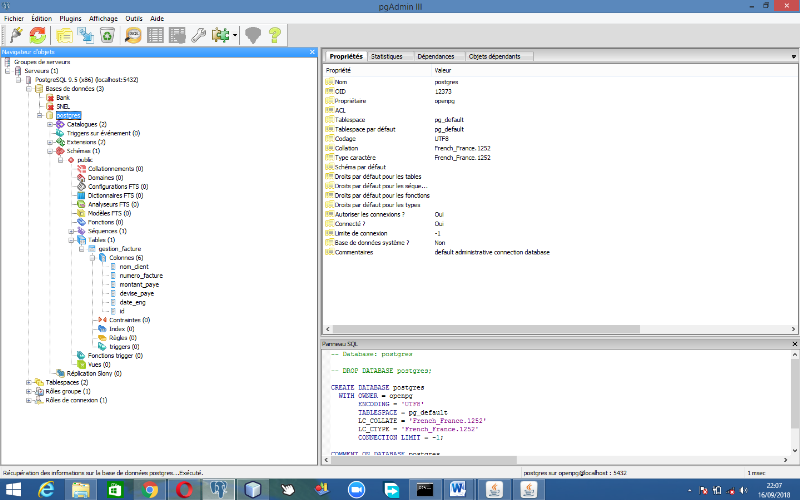Viewport: 800px width, 500px height.
Task: Expand the Tablespaces tree node
Action: pyautogui.click(x=28, y=382)
